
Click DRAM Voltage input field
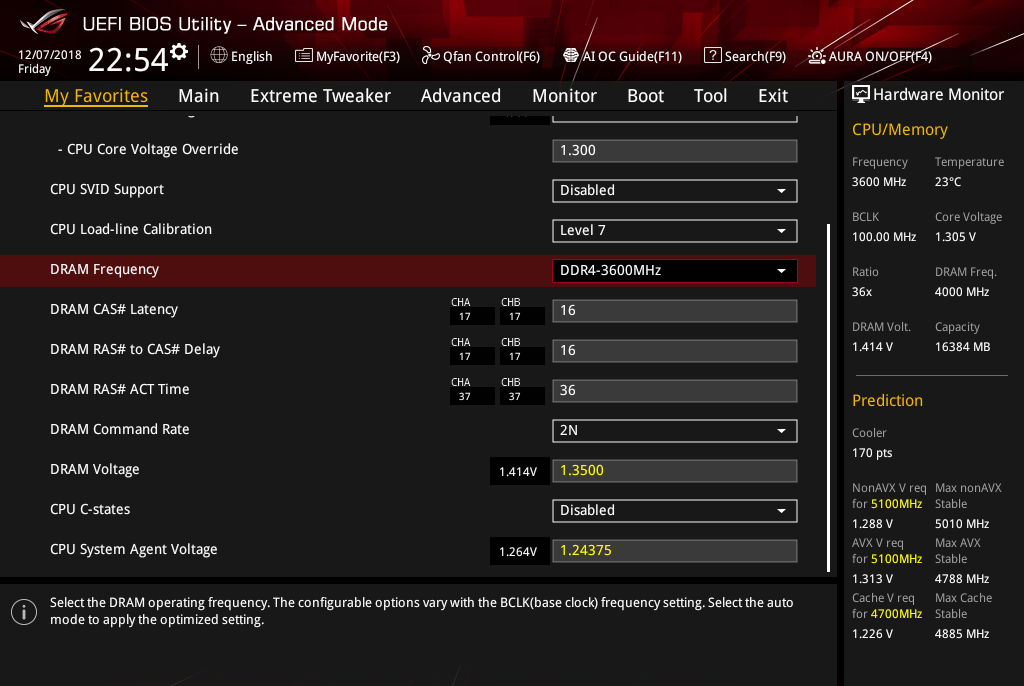[x=675, y=471]
